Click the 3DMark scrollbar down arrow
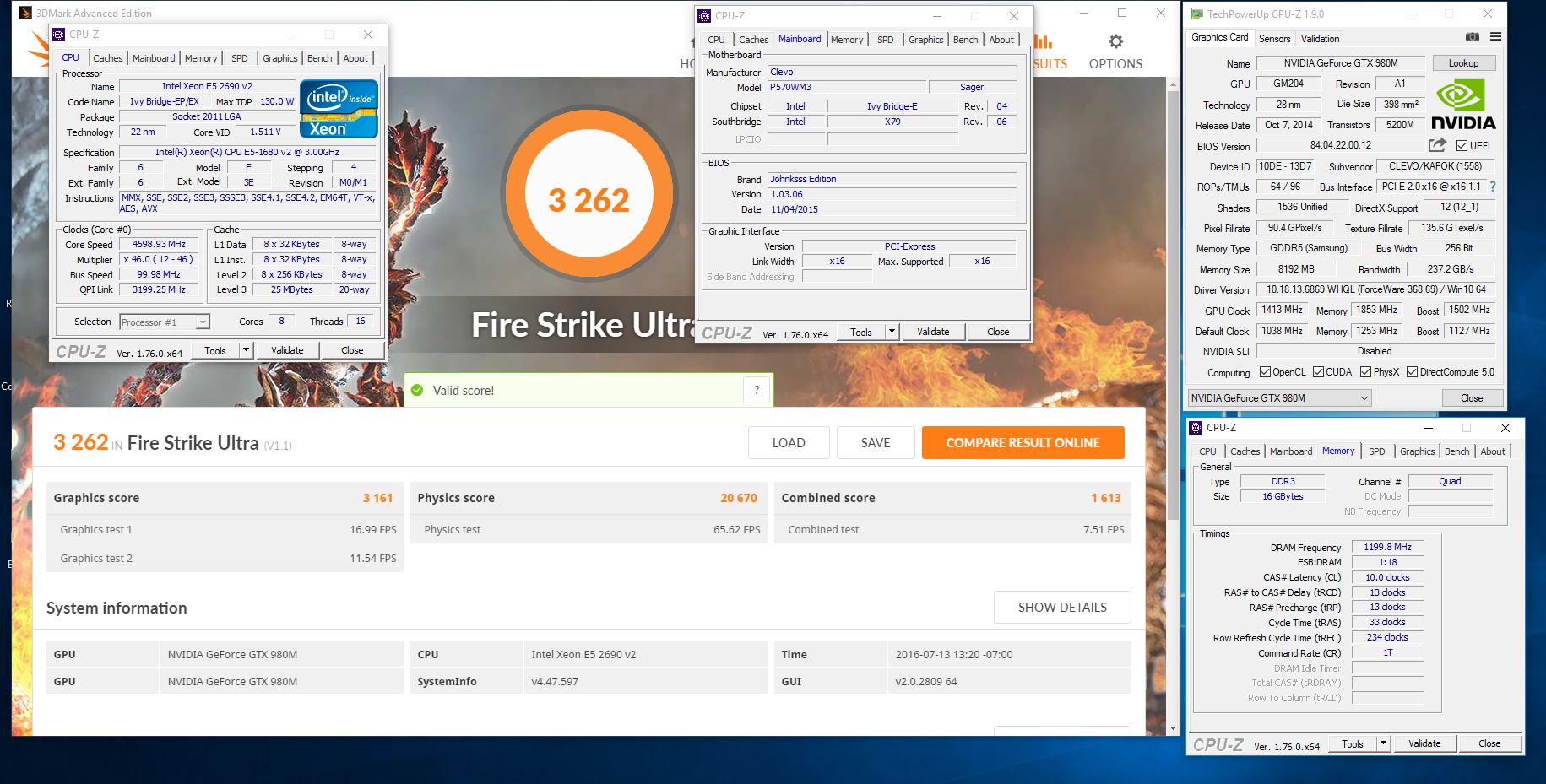 pos(1172,727)
